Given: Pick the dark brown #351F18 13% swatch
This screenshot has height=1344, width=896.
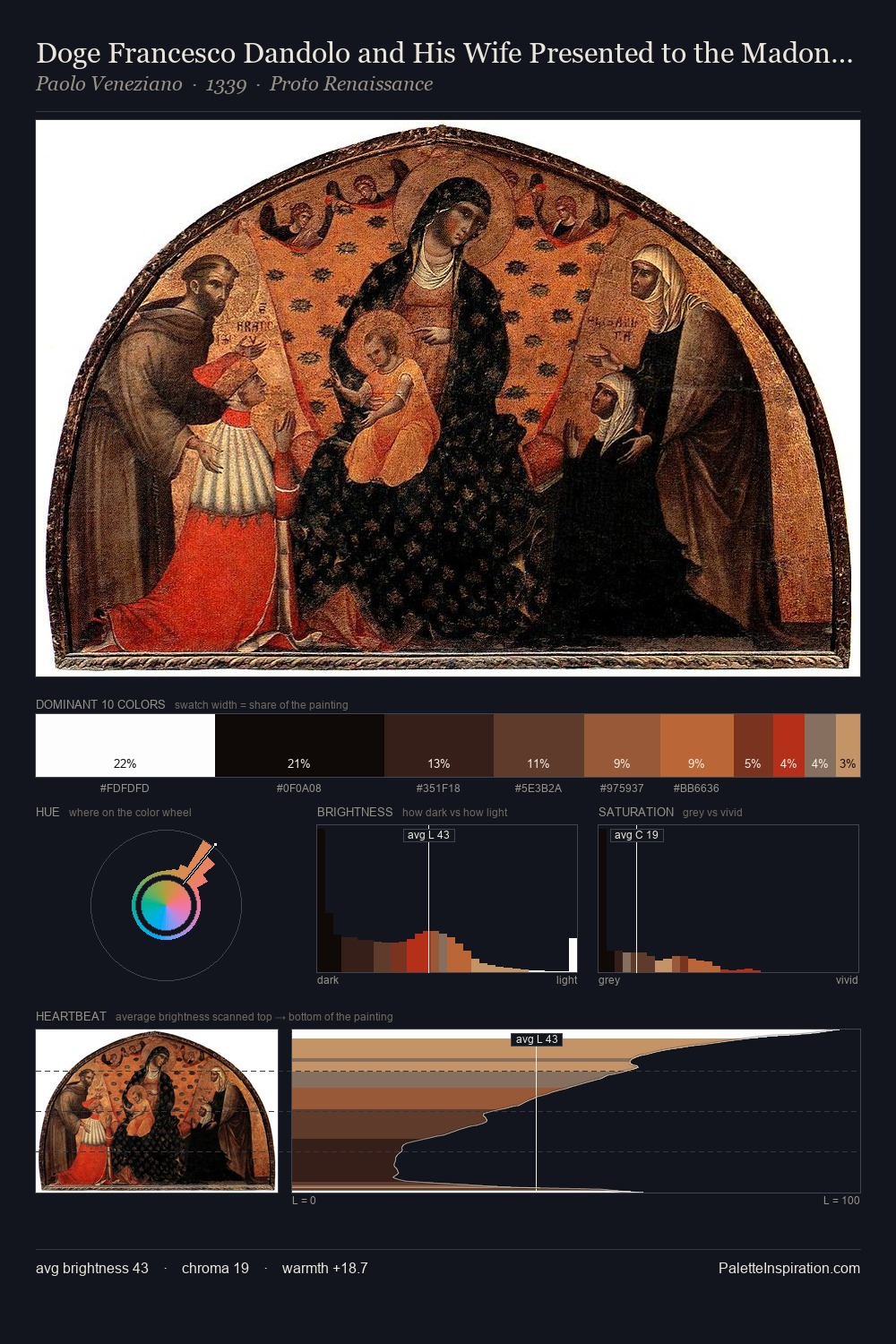Looking at the screenshot, I should (x=439, y=745).
